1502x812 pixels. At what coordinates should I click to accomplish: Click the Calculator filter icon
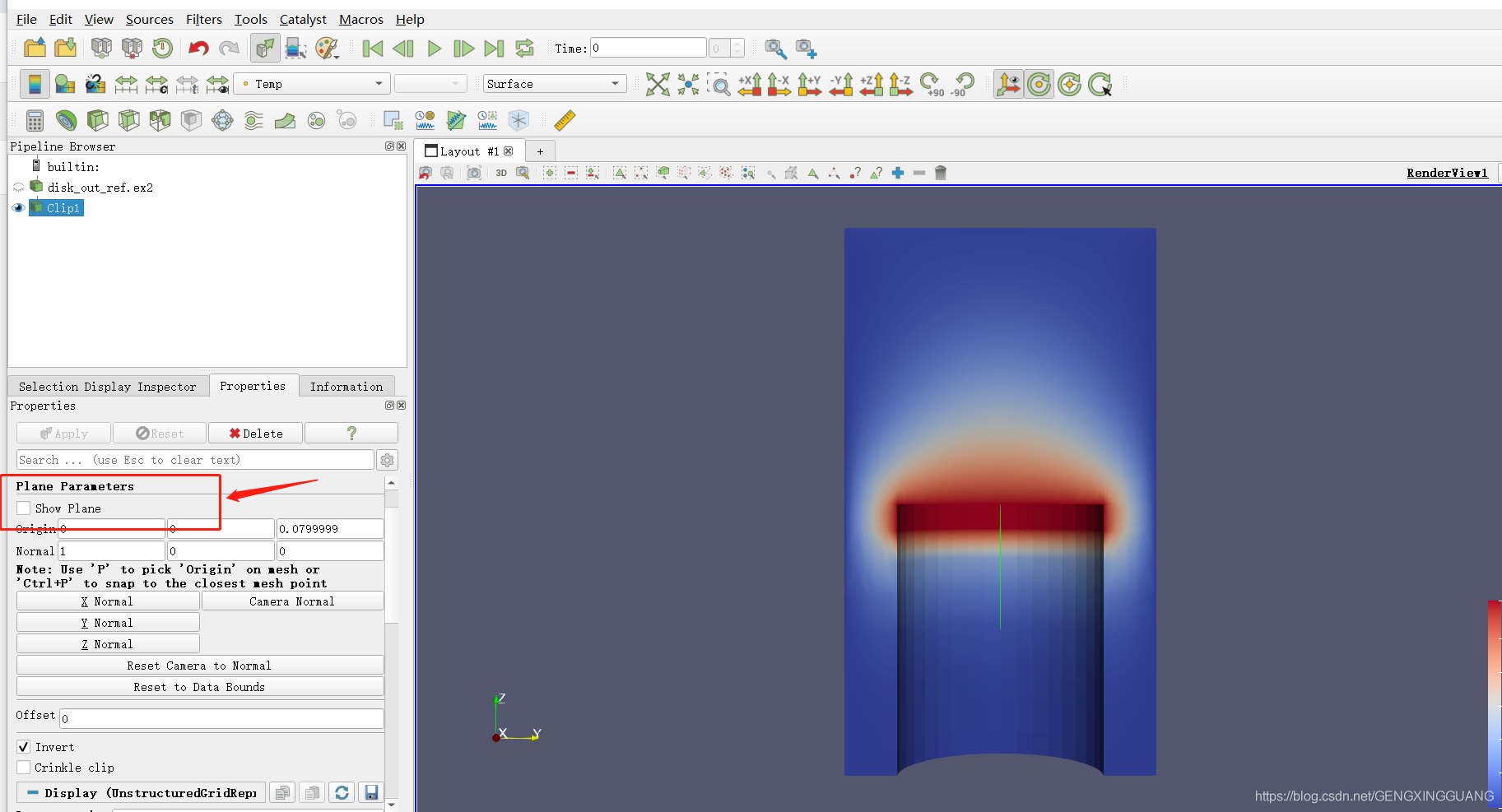tap(35, 121)
